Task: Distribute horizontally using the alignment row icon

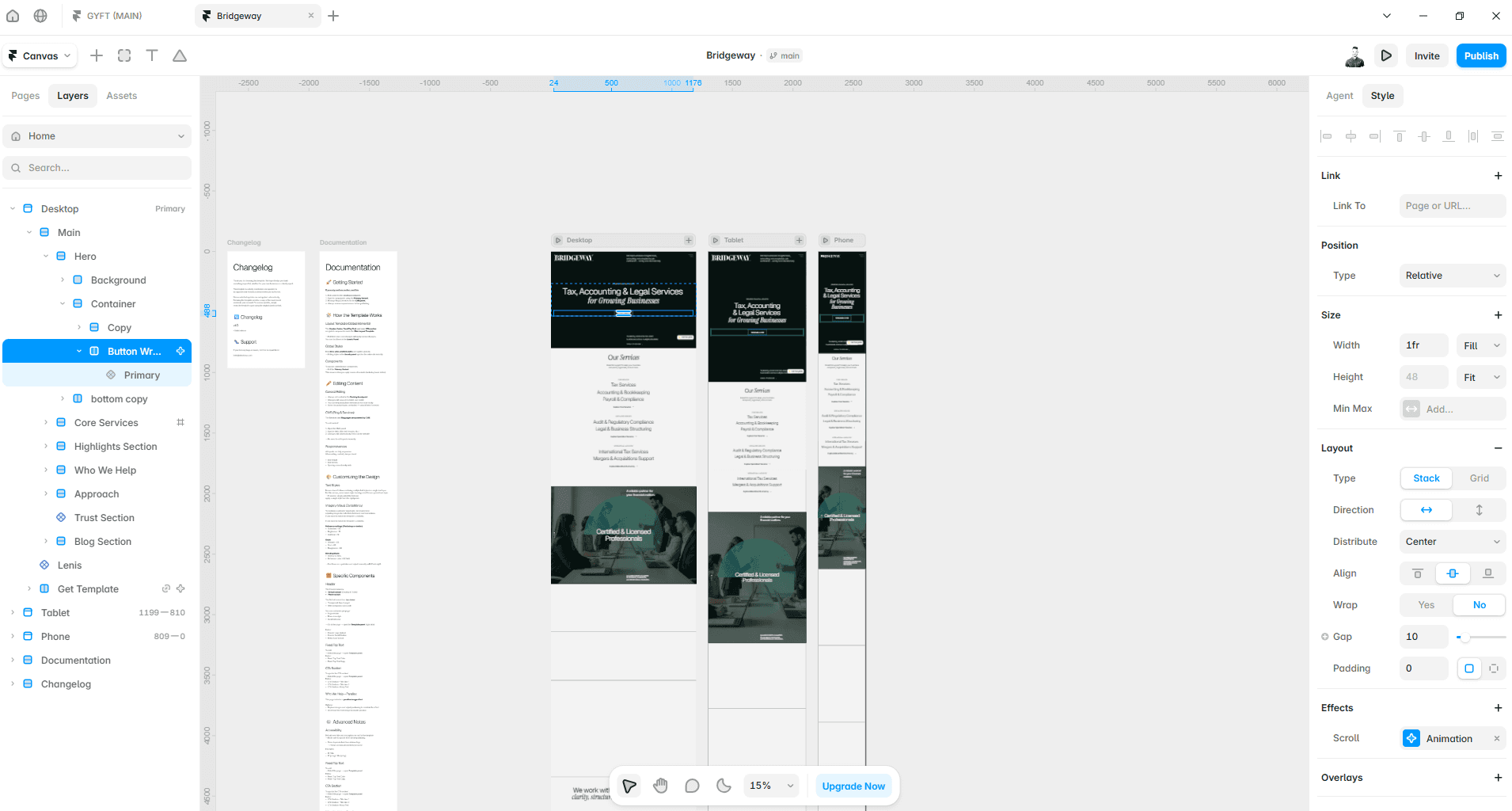Action: [x=1473, y=136]
